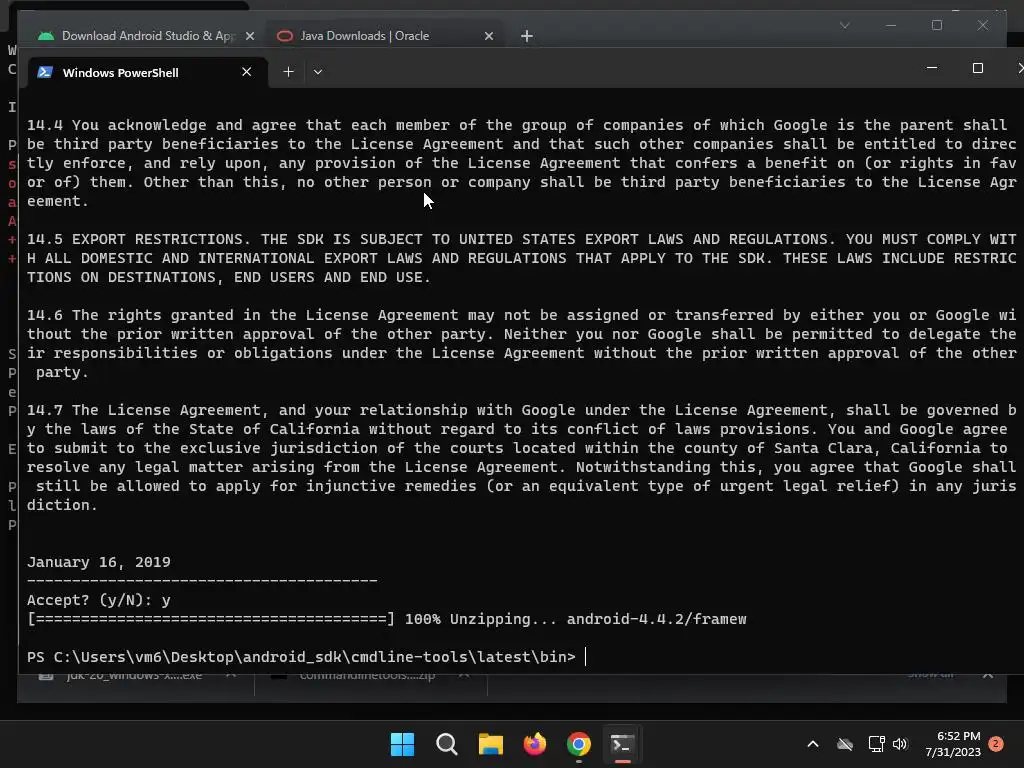
Task: Launch Firefox from the taskbar
Action: [x=535, y=744]
